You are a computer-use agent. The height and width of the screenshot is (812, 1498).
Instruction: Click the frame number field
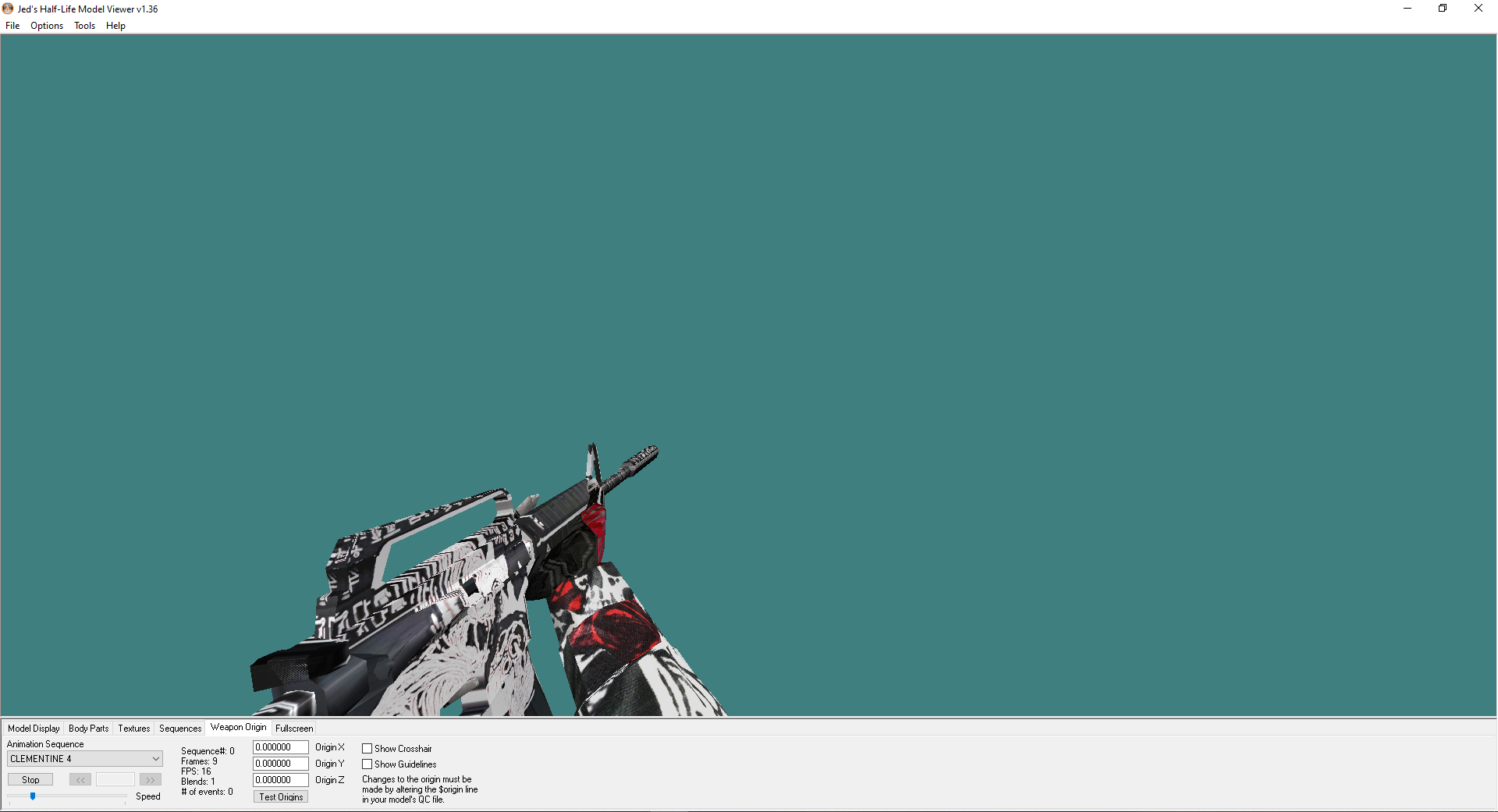tap(115, 780)
